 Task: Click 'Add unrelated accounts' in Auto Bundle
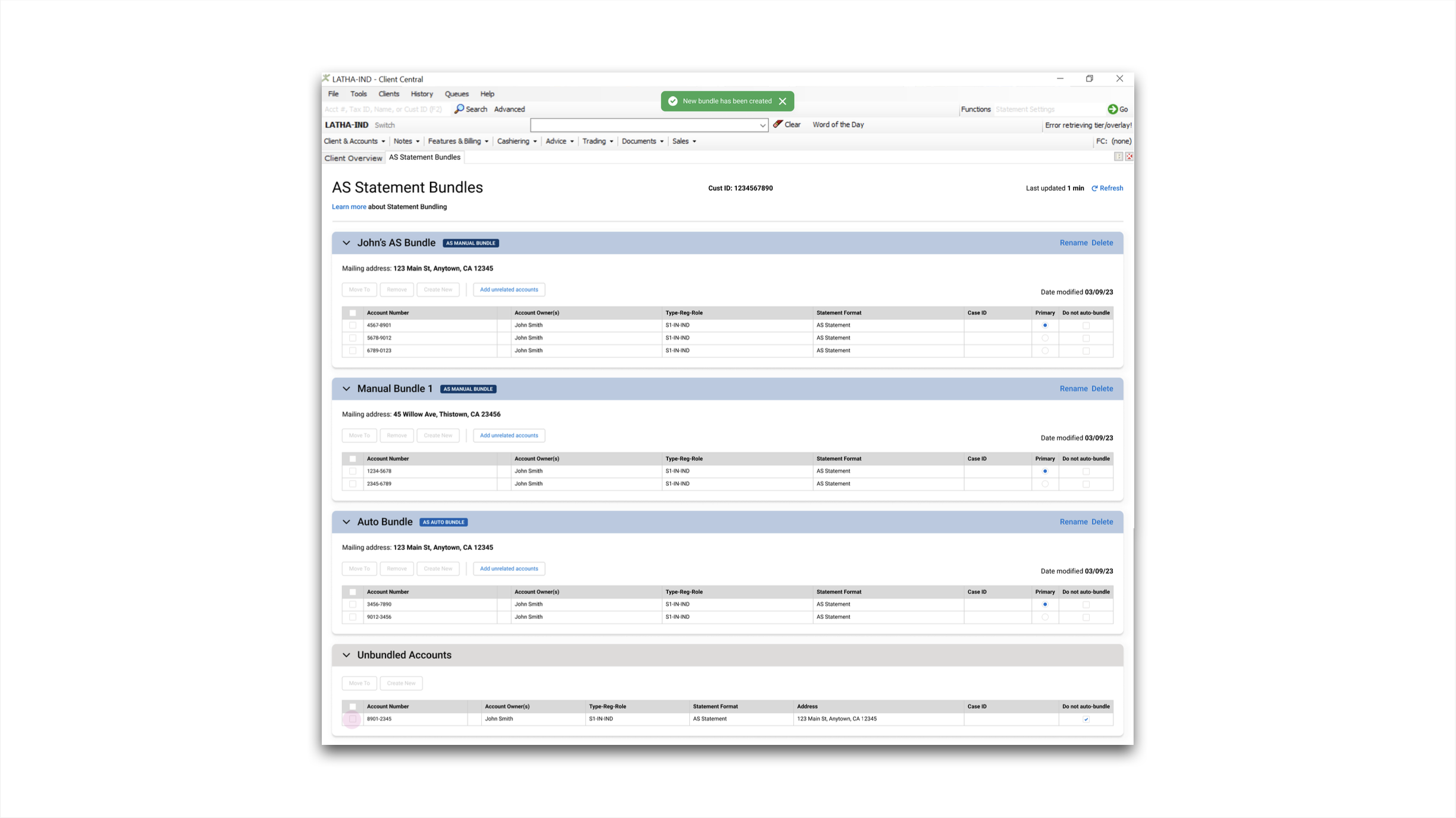[x=509, y=568]
